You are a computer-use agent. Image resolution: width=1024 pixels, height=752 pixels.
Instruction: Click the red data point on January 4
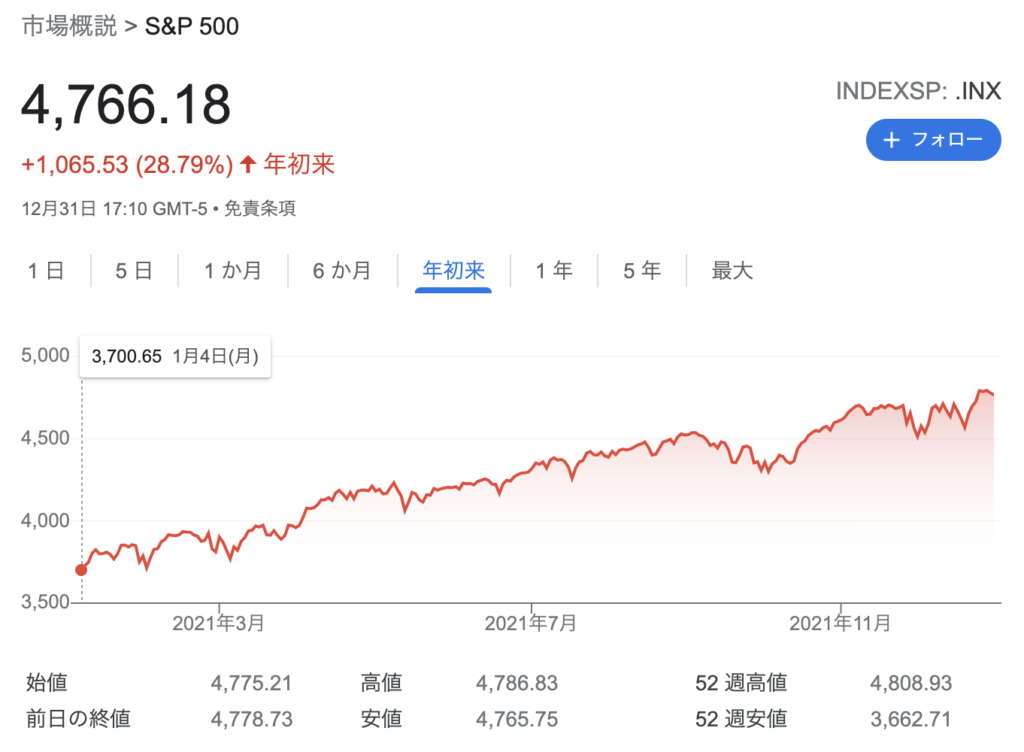(x=82, y=570)
